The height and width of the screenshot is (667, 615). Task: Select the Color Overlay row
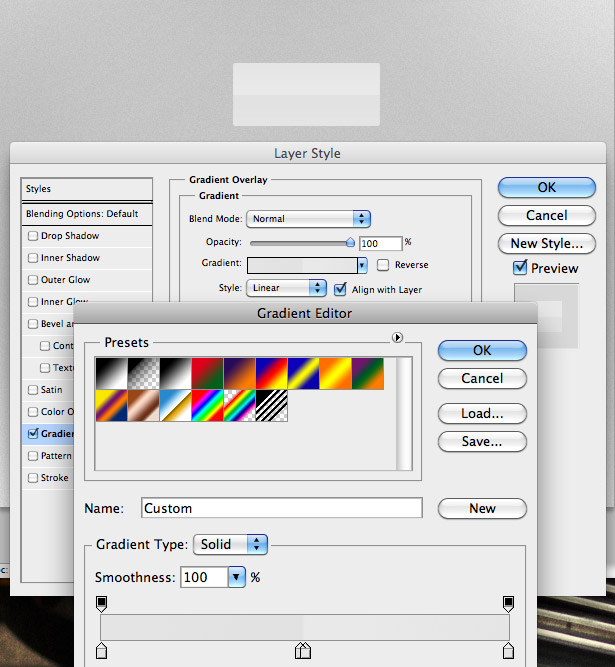[48, 412]
